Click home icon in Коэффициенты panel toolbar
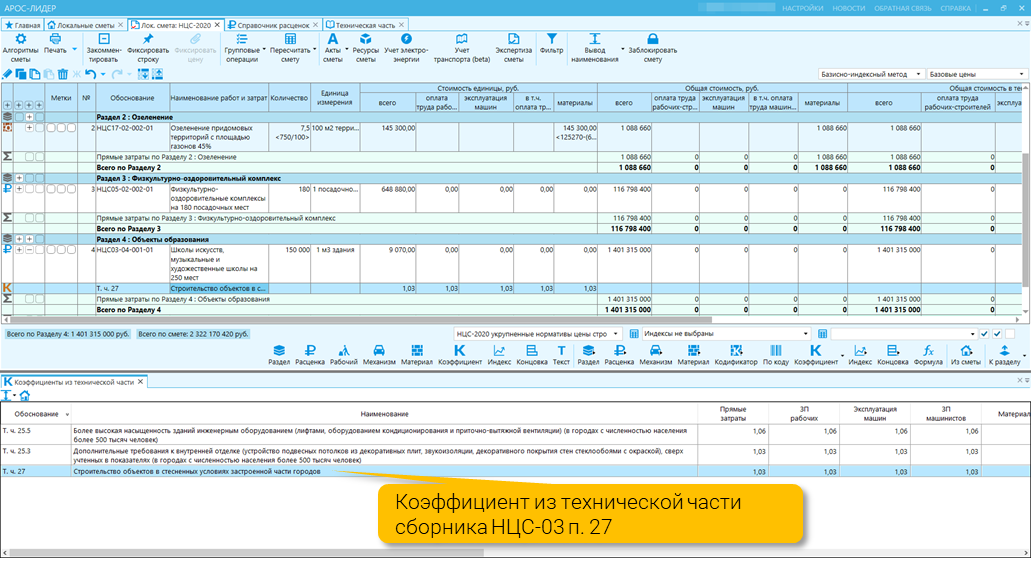The image size is (1031, 564). tap(24, 395)
